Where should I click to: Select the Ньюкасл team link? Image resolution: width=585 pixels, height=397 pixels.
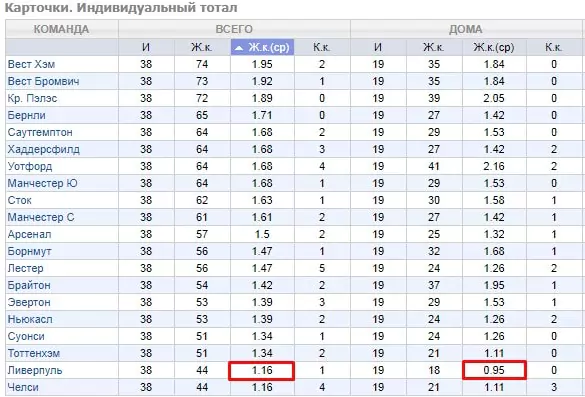click(x=30, y=319)
